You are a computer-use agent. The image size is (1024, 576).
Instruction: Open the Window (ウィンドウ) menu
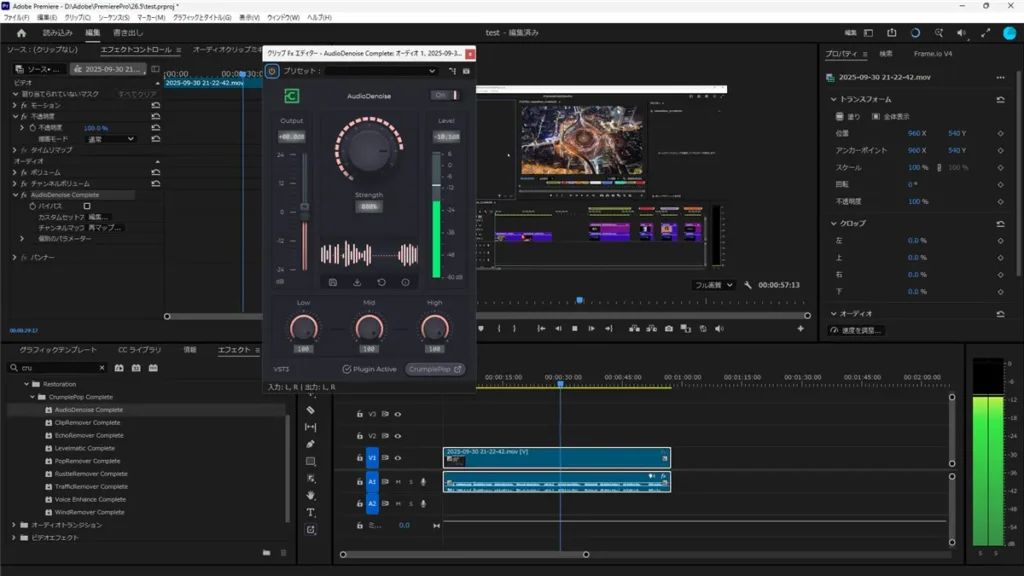283,18
